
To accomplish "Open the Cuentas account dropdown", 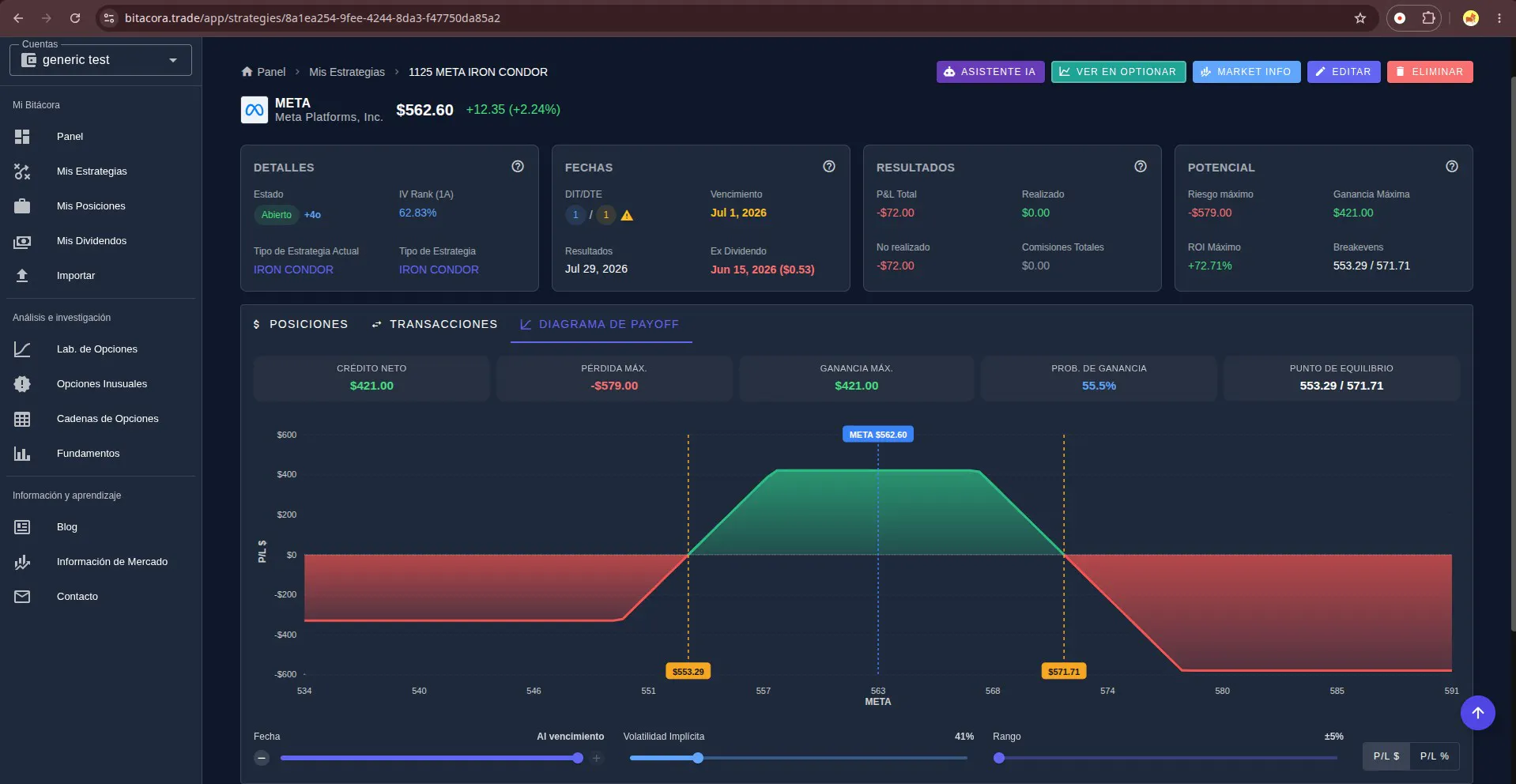I will pyautogui.click(x=100, y=60).
